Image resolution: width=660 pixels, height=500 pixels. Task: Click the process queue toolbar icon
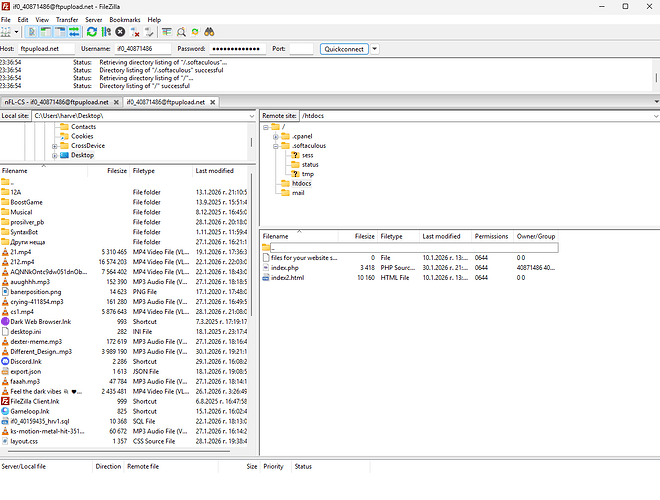coord(106,32)
